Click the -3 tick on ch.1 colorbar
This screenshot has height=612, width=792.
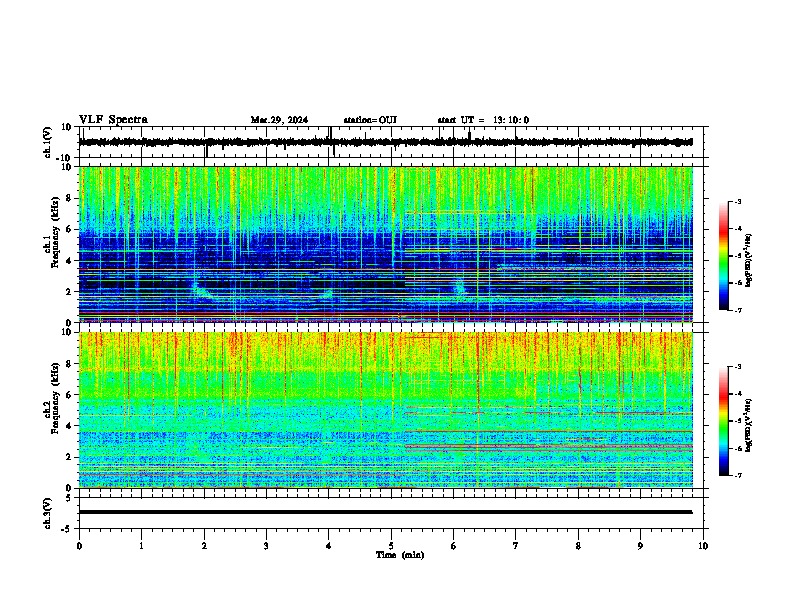(x=737, y=201)
